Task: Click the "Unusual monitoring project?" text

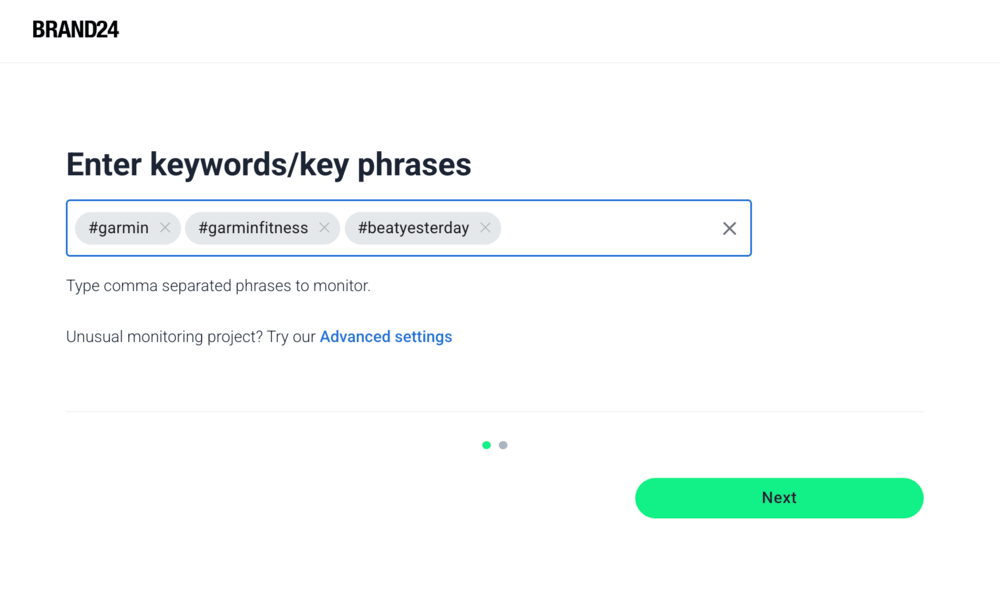Action: click(190, 337)
